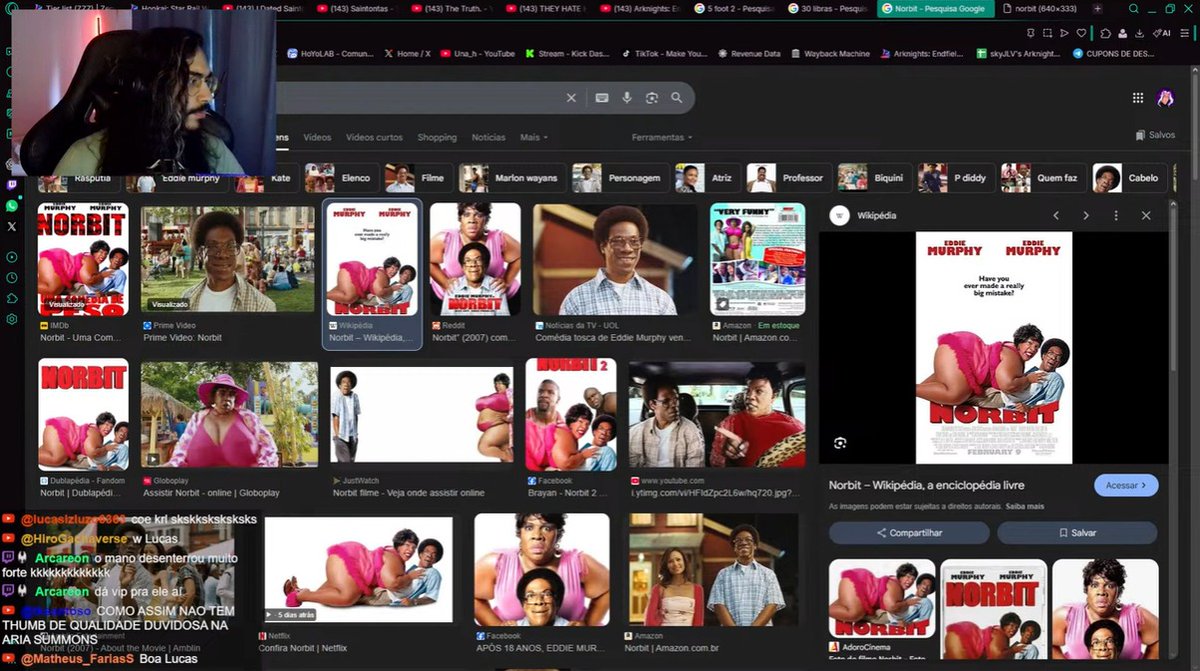Go to next image in preview panel

1086,215
